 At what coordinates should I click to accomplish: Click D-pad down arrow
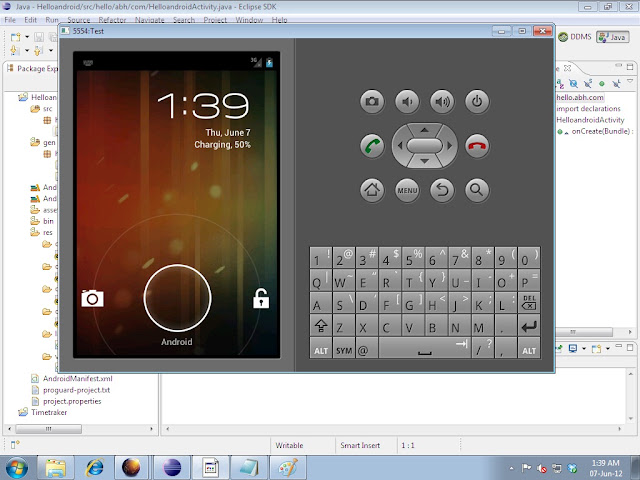[x=424, y=162]
